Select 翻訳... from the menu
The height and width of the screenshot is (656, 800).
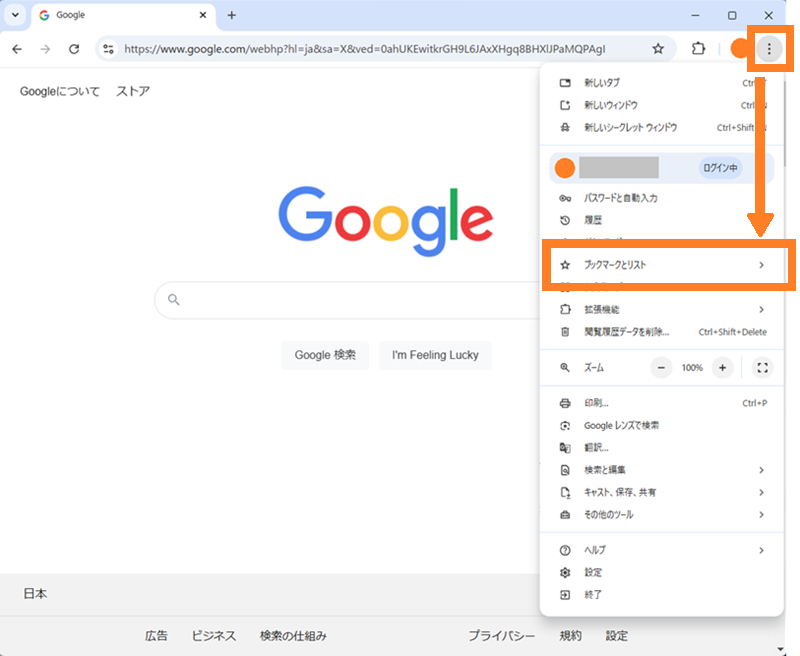click(x=662, y=448)
